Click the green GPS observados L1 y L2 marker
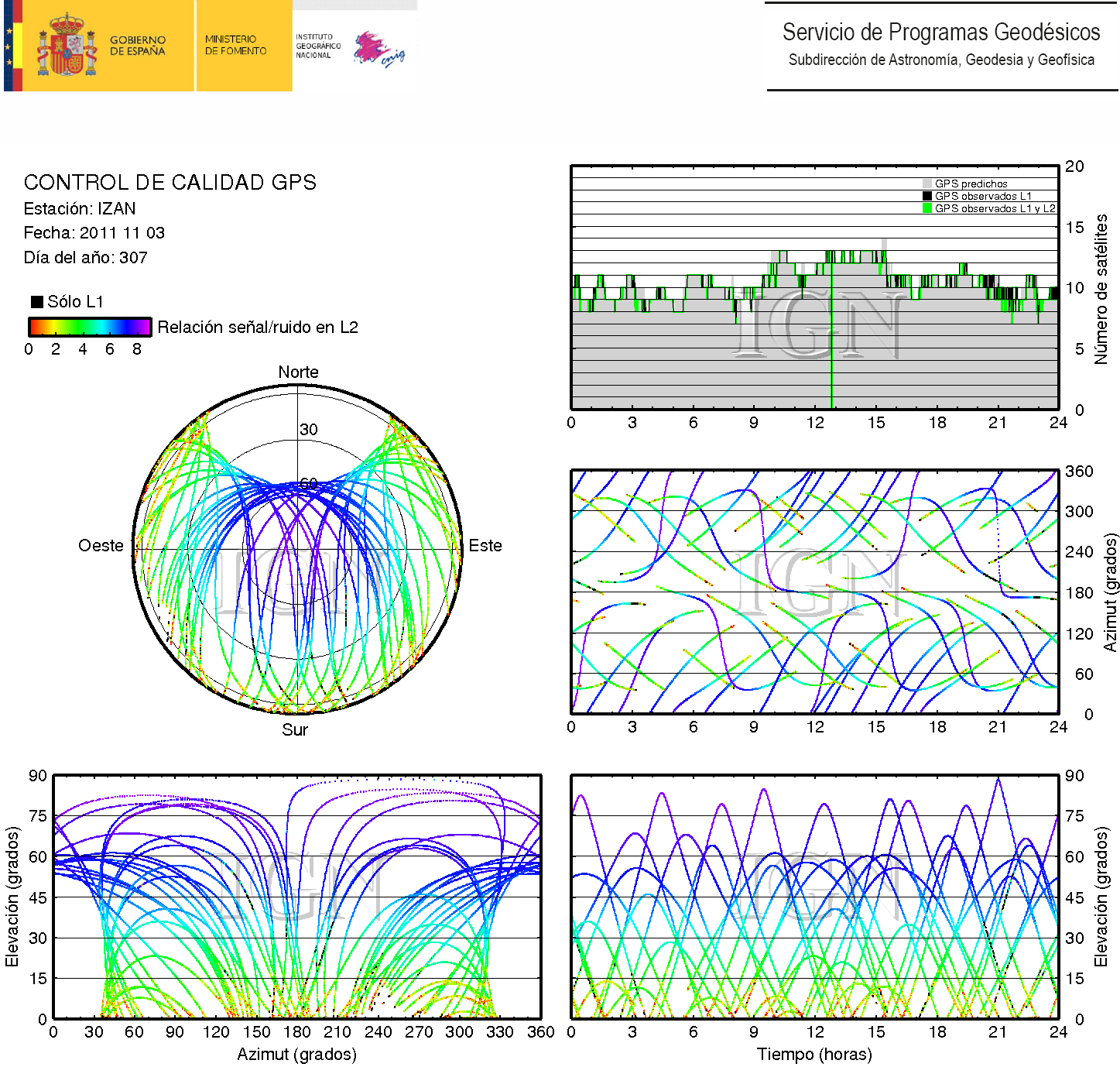 (927, 208)
